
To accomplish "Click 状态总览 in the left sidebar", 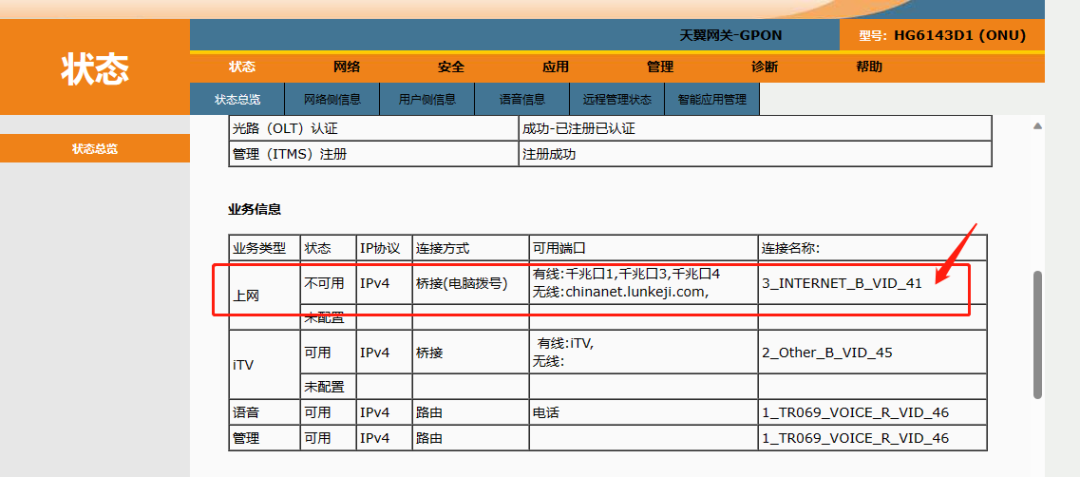I will [95, 149].
